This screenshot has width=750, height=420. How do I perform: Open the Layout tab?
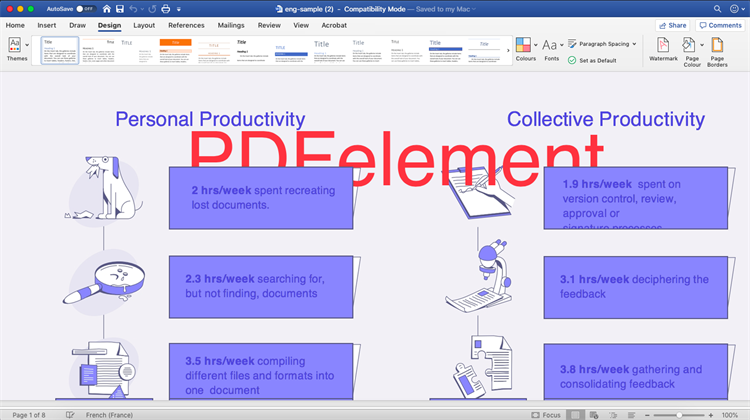pos(144,25)
